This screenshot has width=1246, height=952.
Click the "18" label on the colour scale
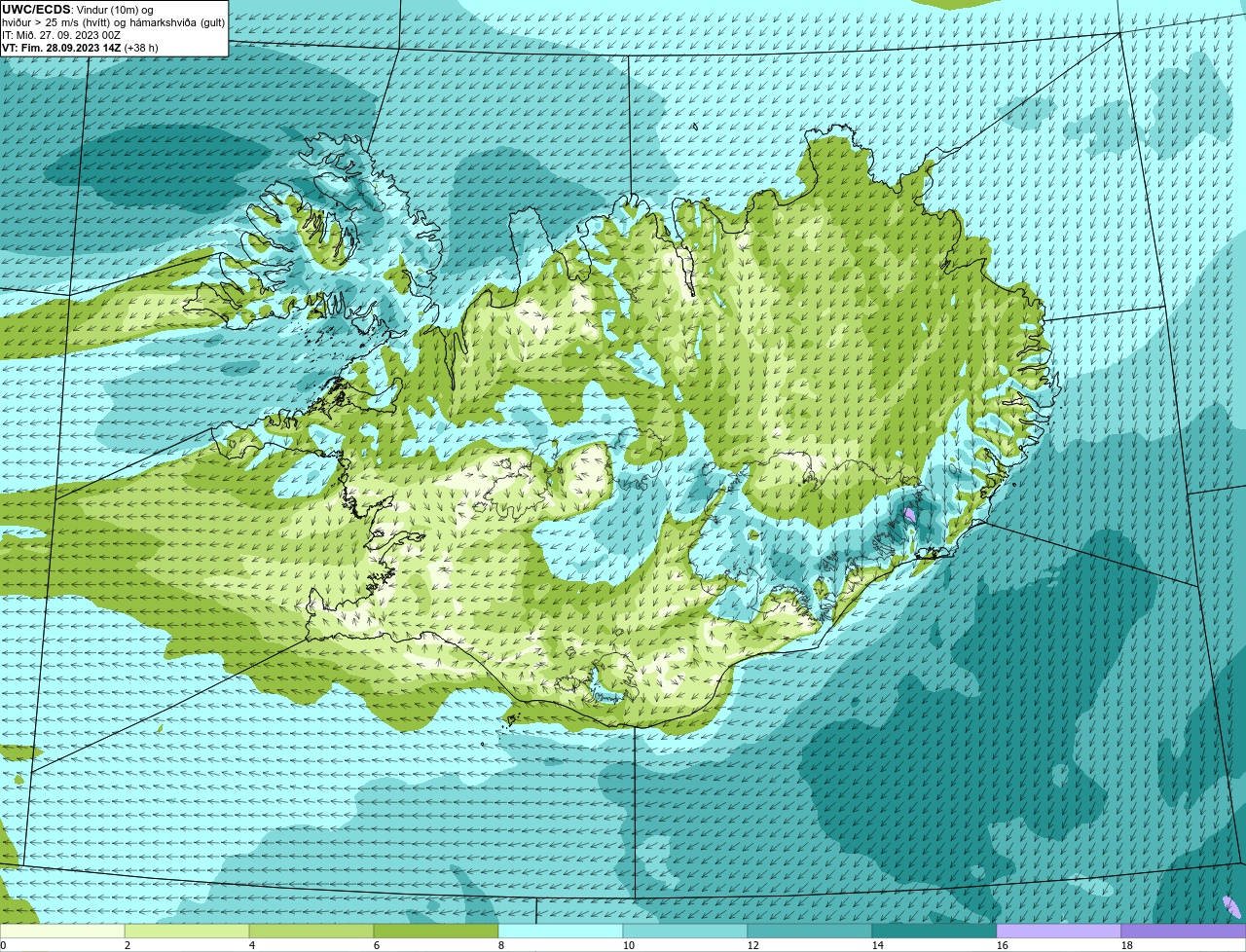(x=1127, y=945)
